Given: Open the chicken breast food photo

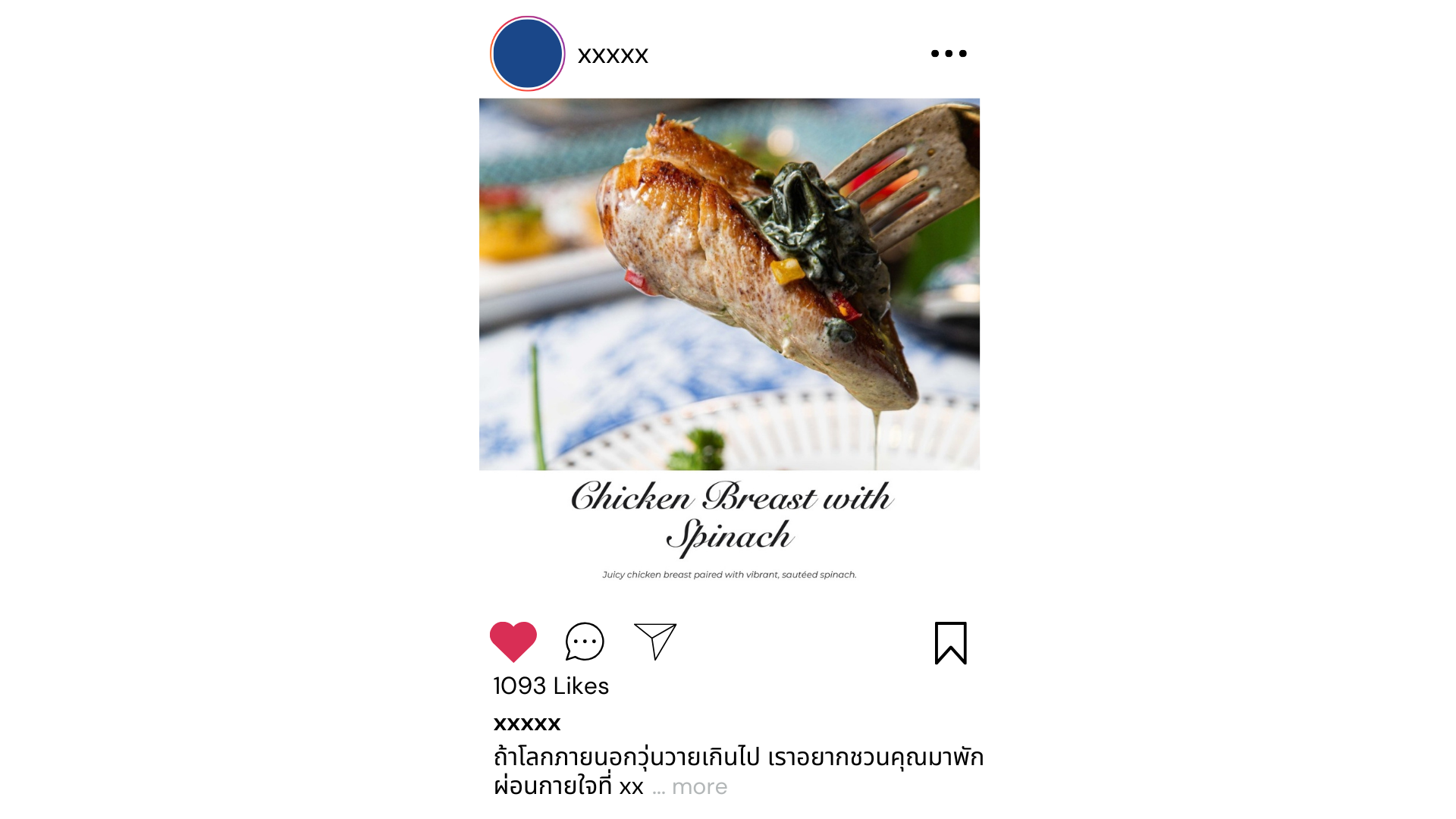Looking at the screenshot, I should (730, 284).
